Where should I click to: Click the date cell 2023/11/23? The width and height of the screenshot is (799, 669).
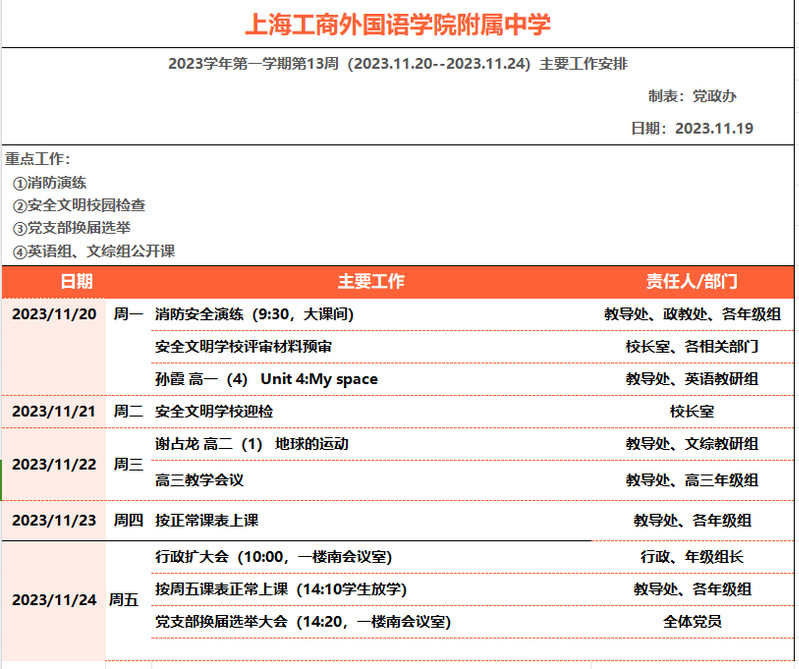pos(54,520)
